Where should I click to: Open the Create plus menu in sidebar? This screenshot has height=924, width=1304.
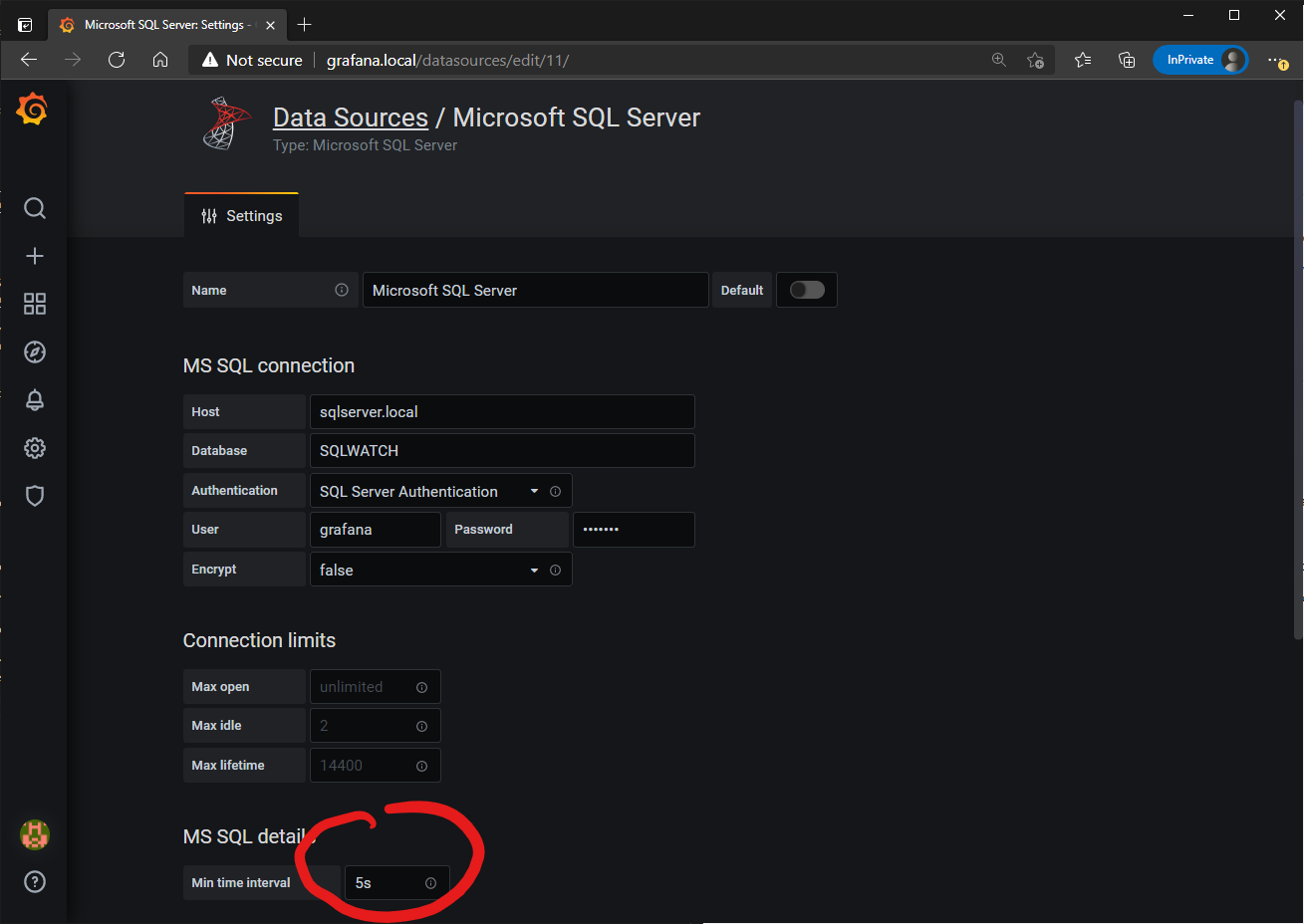(35, 256)
